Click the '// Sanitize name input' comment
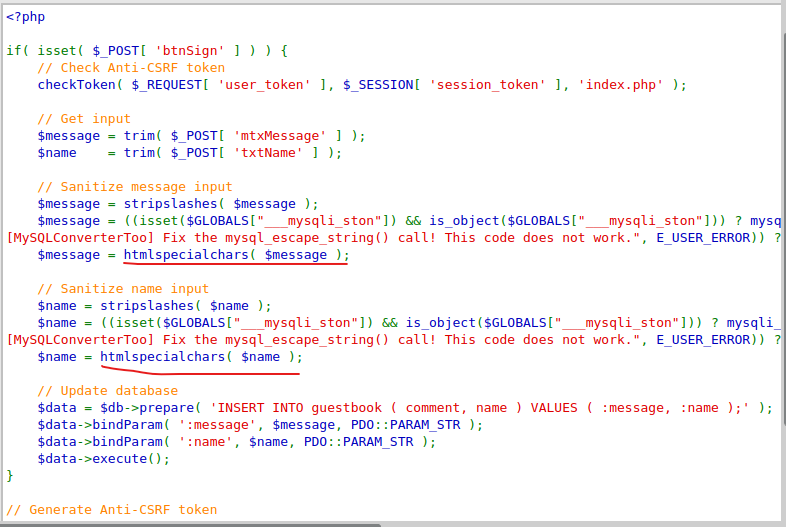 (x=123, y=289)
